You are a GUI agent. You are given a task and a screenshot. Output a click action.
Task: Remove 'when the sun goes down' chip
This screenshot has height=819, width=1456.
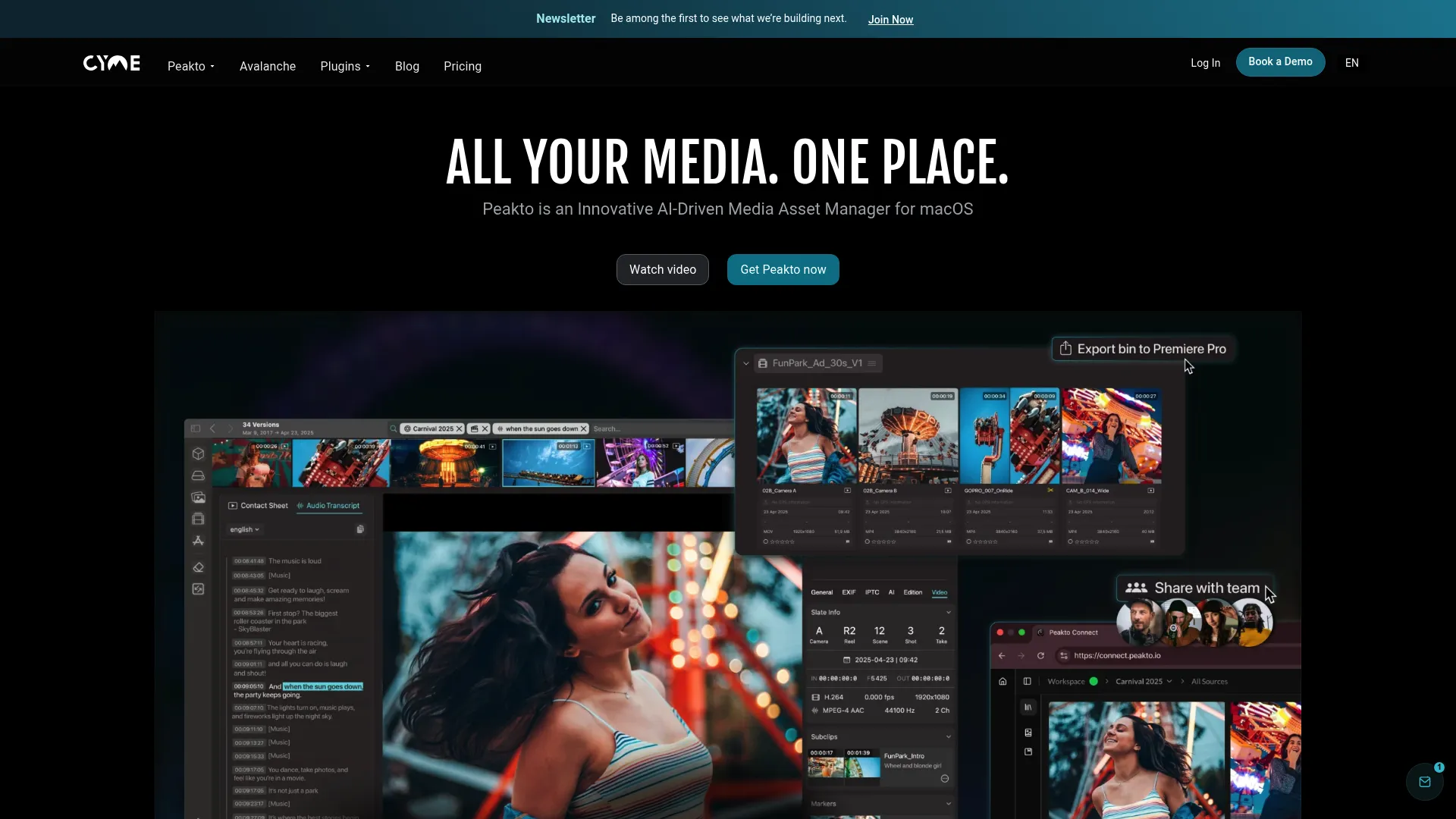pos(583,428)
